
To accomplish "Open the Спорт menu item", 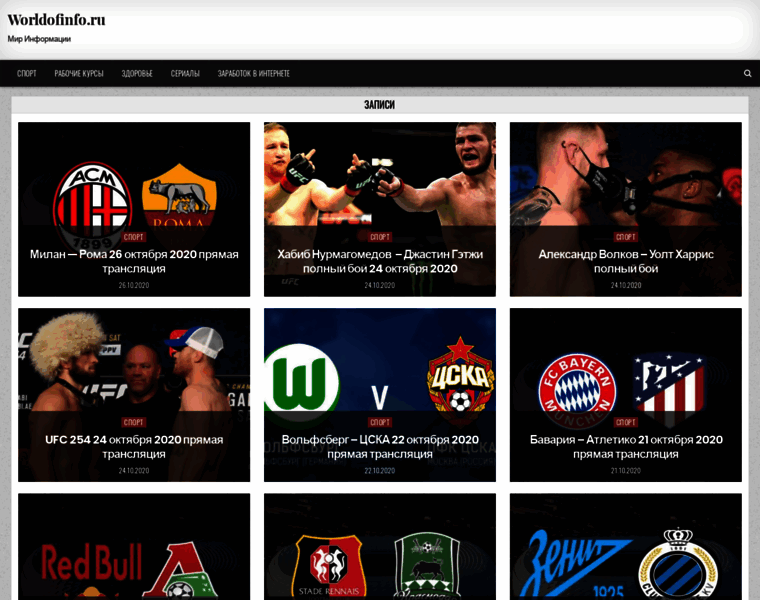I will tap(27, 73).
